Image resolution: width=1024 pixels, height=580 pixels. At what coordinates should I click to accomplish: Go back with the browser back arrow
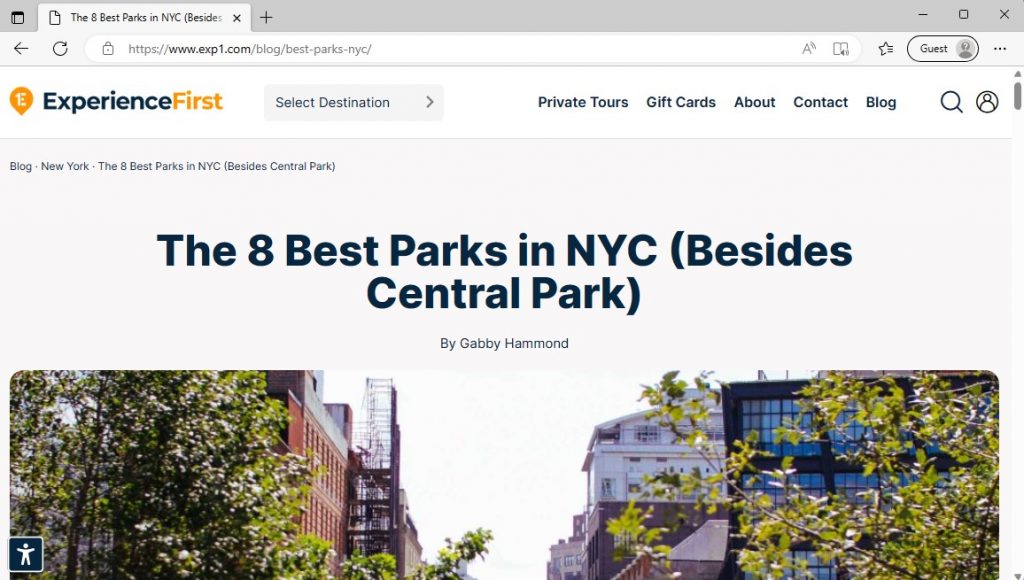(22, 48)
